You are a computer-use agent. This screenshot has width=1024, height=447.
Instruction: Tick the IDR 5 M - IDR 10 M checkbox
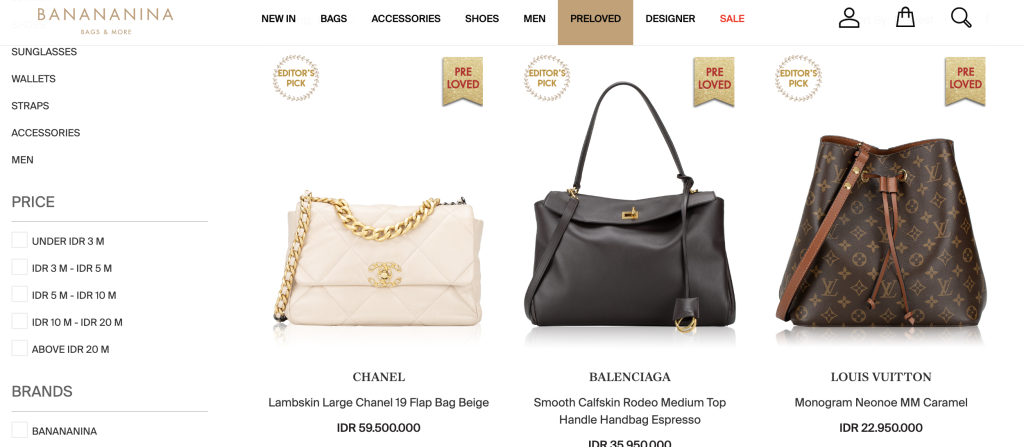tap(20, 295)
